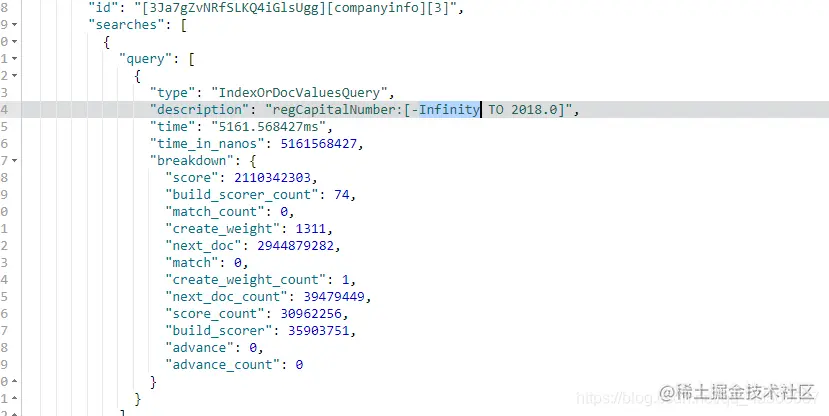Click the highlighted word "Infinity"
Image resolution: width=829 pixels, height=416 pixels.
pyautogui.click(x=449, y=109)
